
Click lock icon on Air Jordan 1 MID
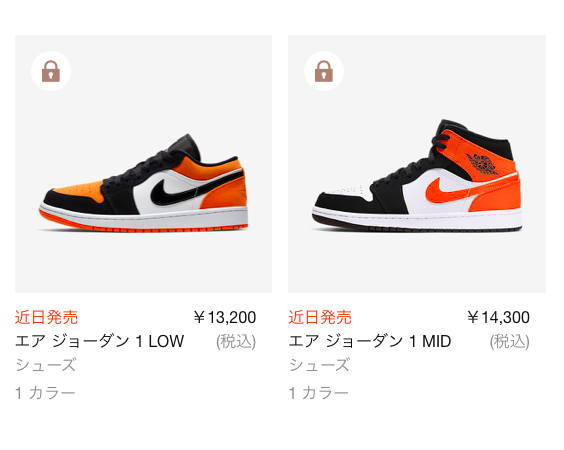pyautogui.click(x=324, y=71)
